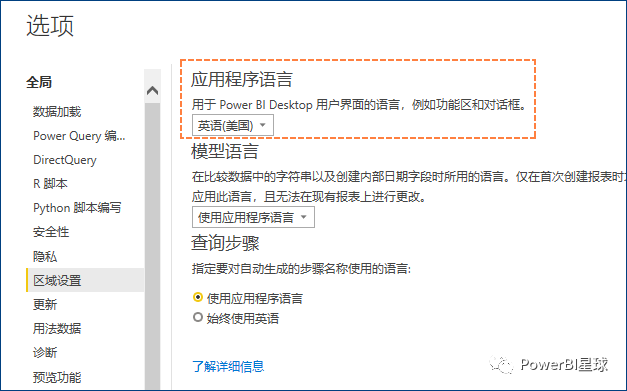Select Power Query 编... in the sidebar
The width and height of the screenshot is (627, 391).
pos(79,136)
